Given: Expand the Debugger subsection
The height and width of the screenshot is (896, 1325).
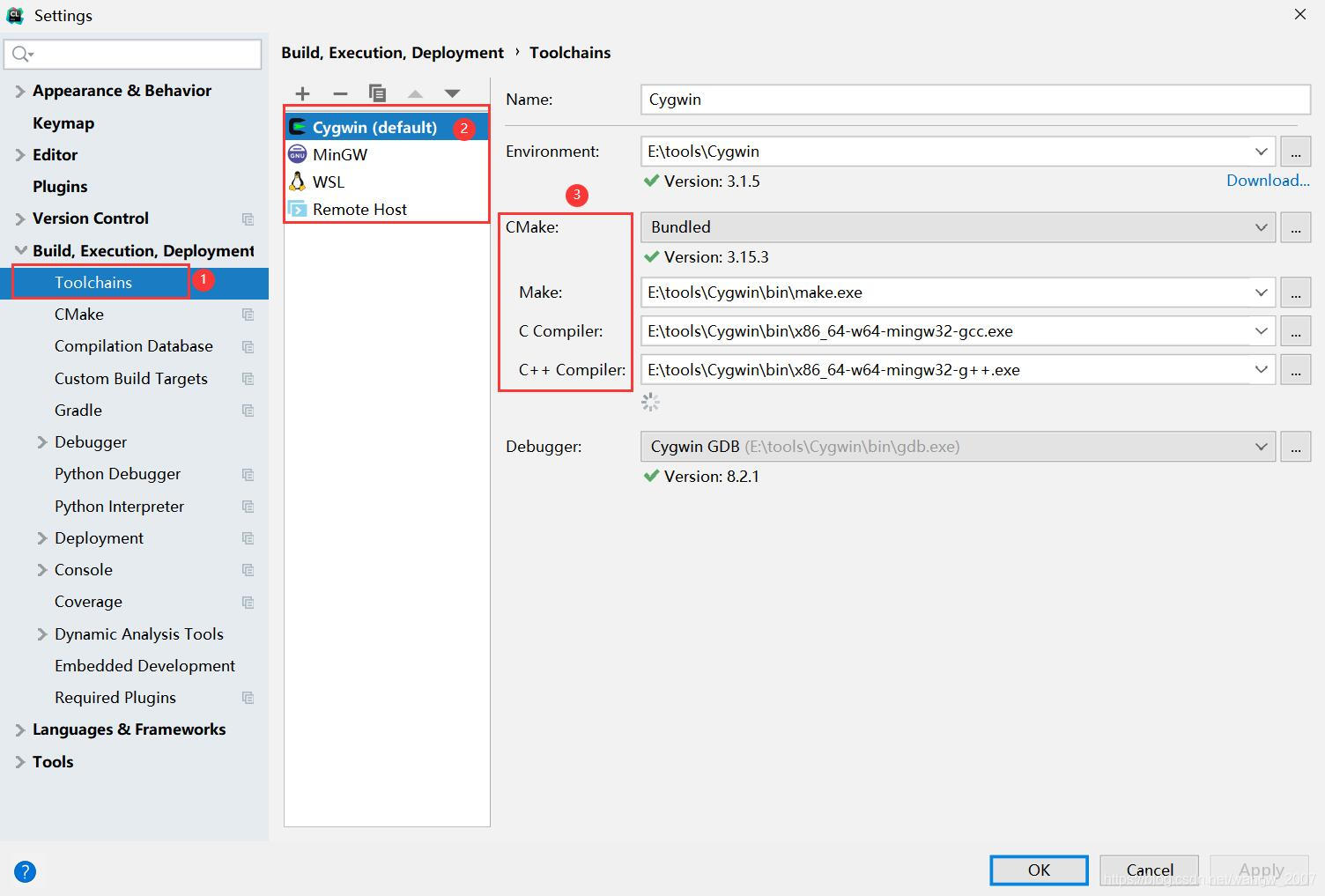Looking at the screenshot, I should click(x=41, y=442).
